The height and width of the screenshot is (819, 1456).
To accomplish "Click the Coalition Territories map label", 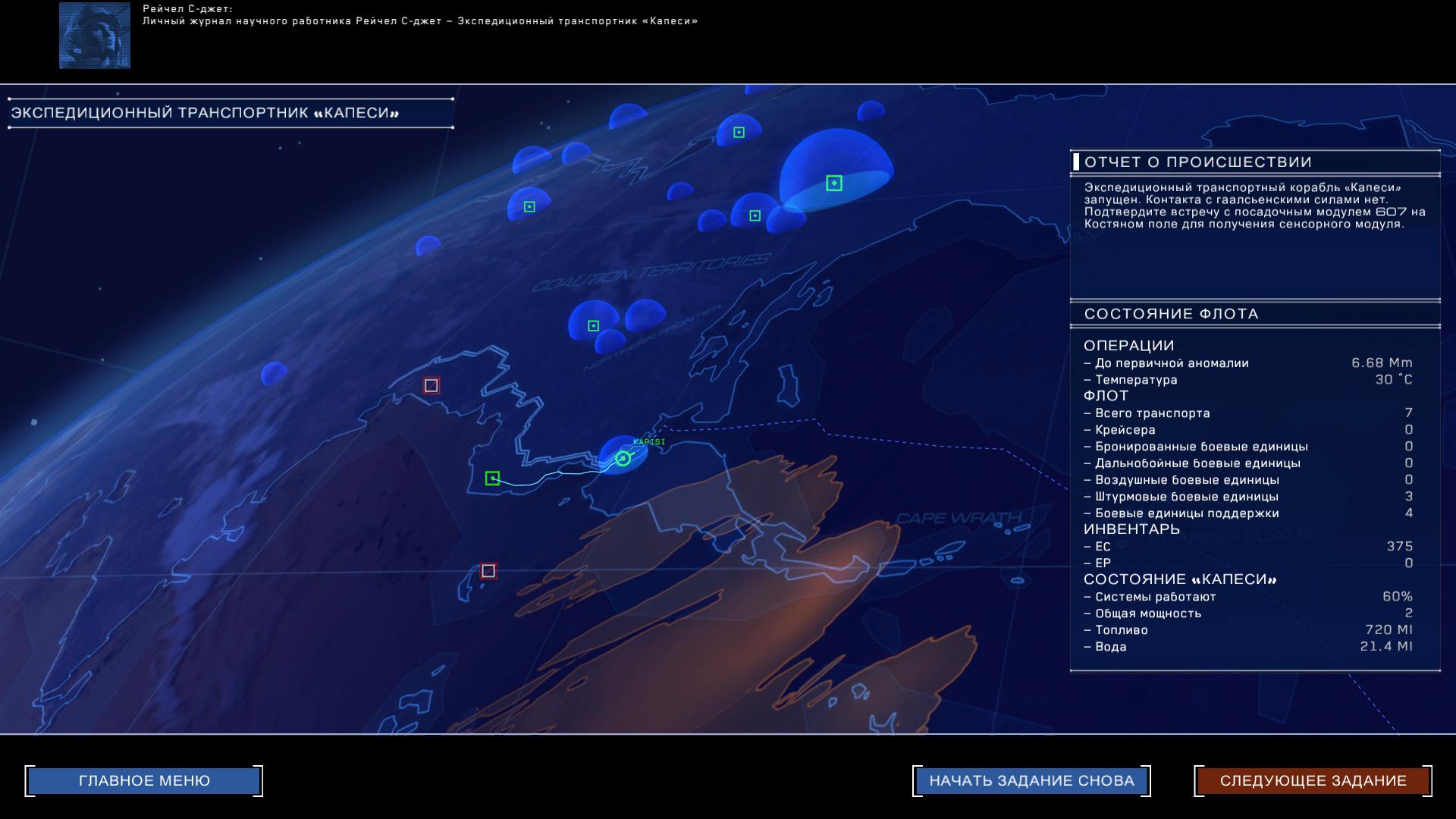I will pyautogui.click(x=651, y=273).
